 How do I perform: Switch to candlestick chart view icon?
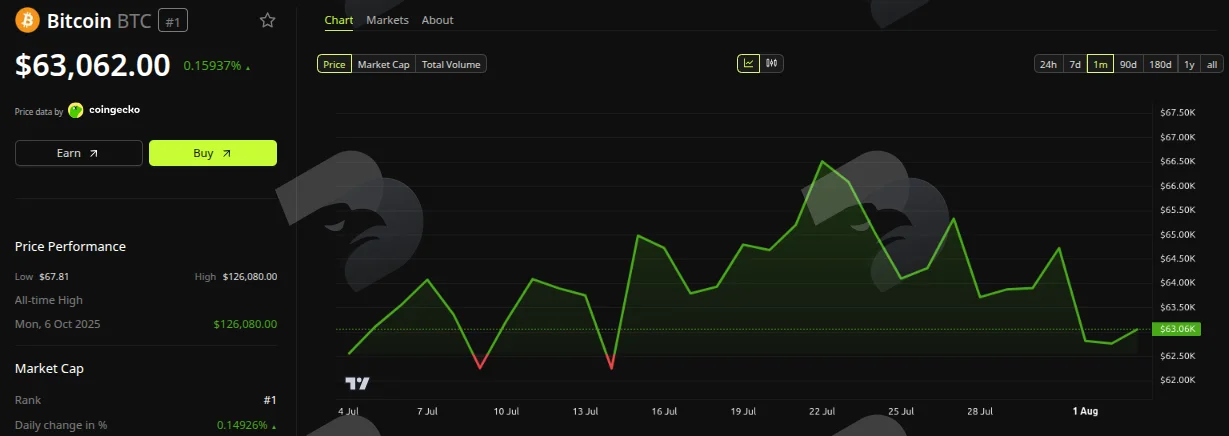click(x=772, y=64)
